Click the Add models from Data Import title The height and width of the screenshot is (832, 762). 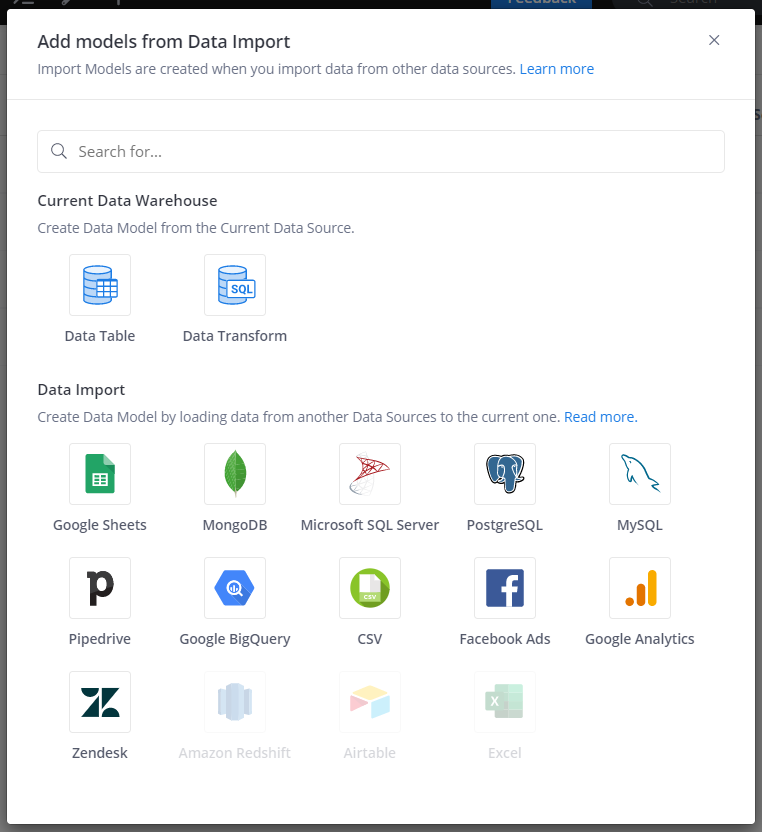tap(164, 41)
